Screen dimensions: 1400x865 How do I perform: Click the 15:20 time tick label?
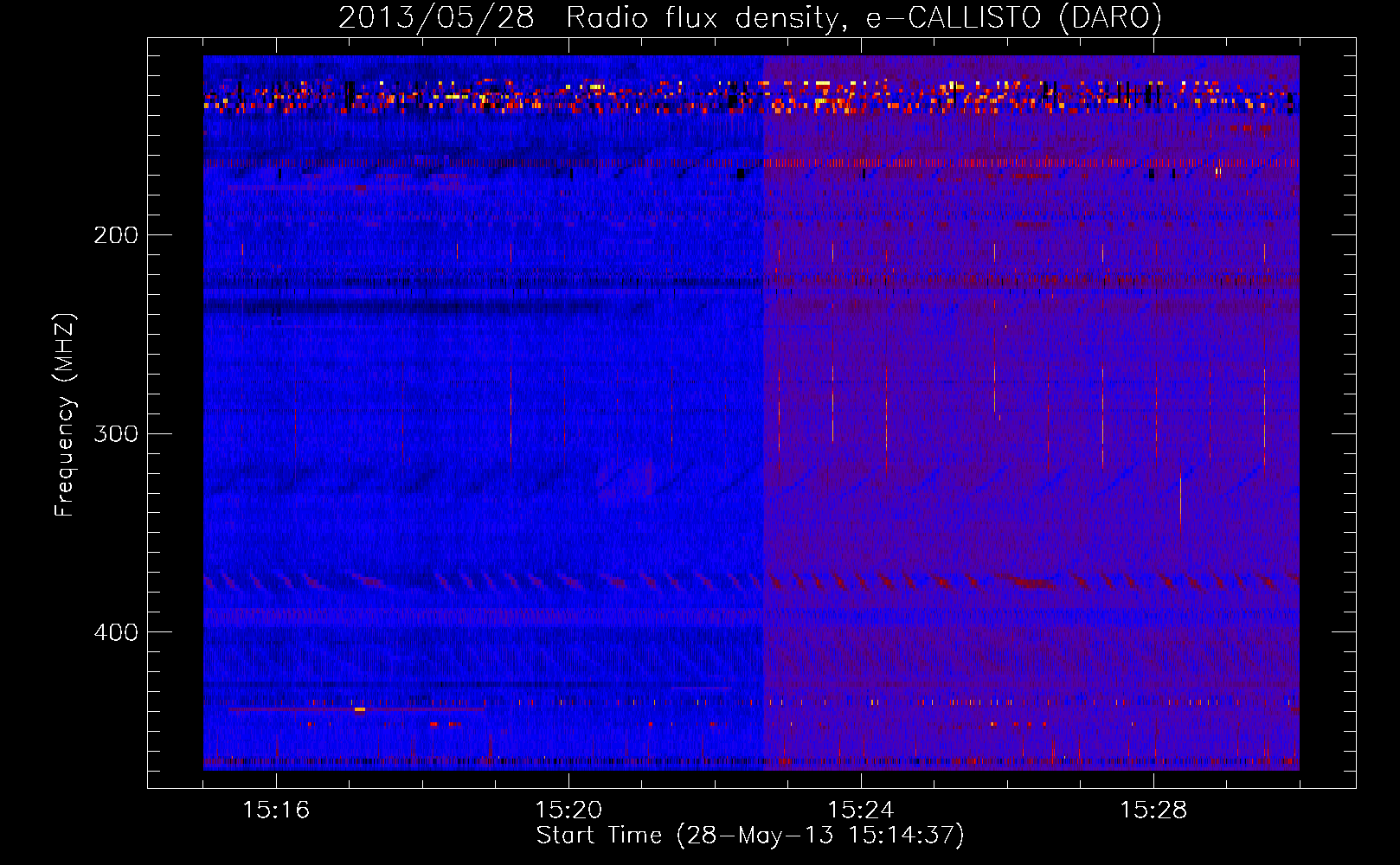(568, 810)
